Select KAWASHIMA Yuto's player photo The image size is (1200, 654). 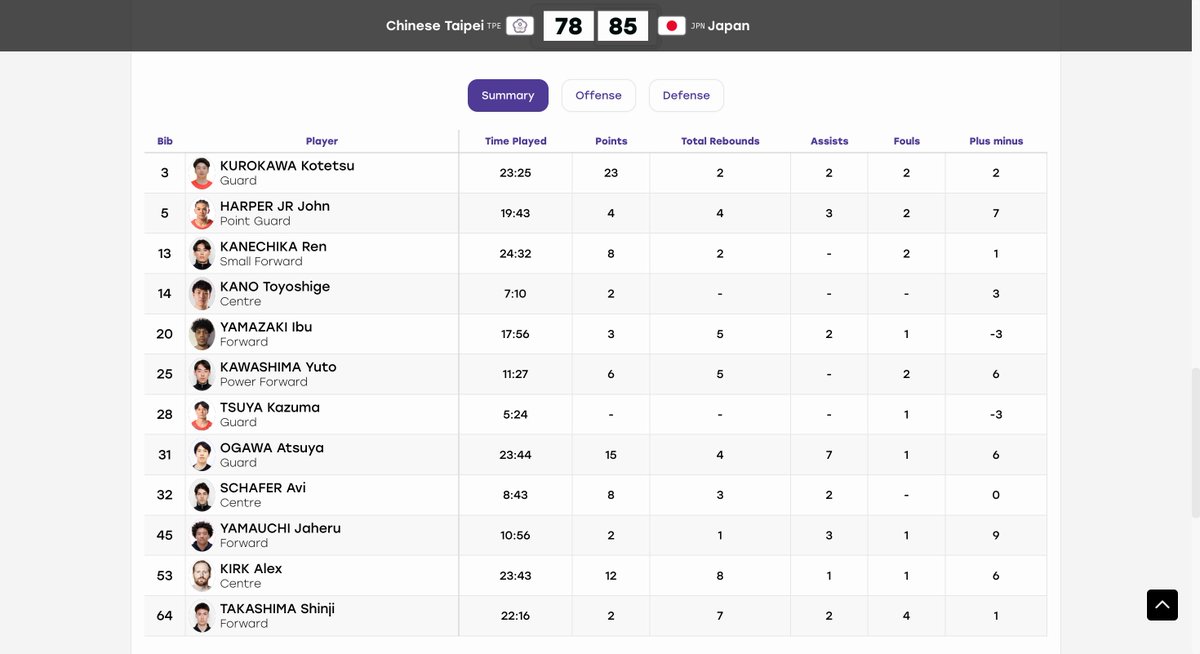[x=202, y=374]
